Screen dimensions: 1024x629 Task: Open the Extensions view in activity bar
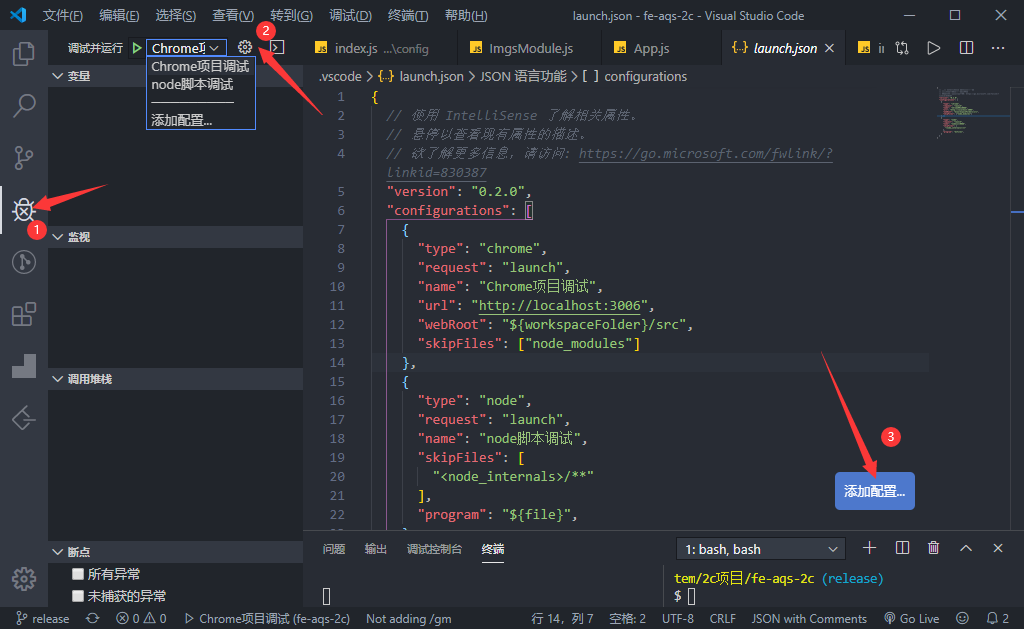click(24, 315)
